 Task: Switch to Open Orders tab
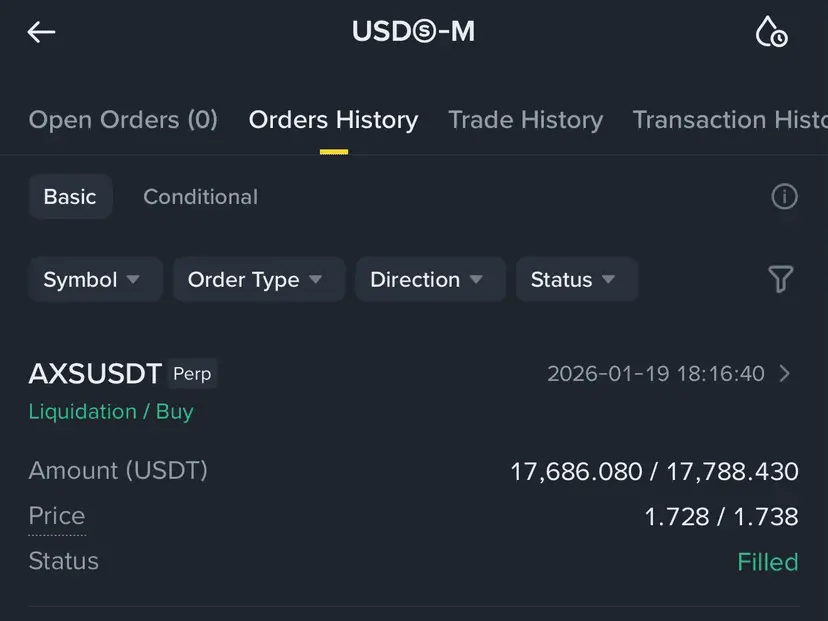123,120
